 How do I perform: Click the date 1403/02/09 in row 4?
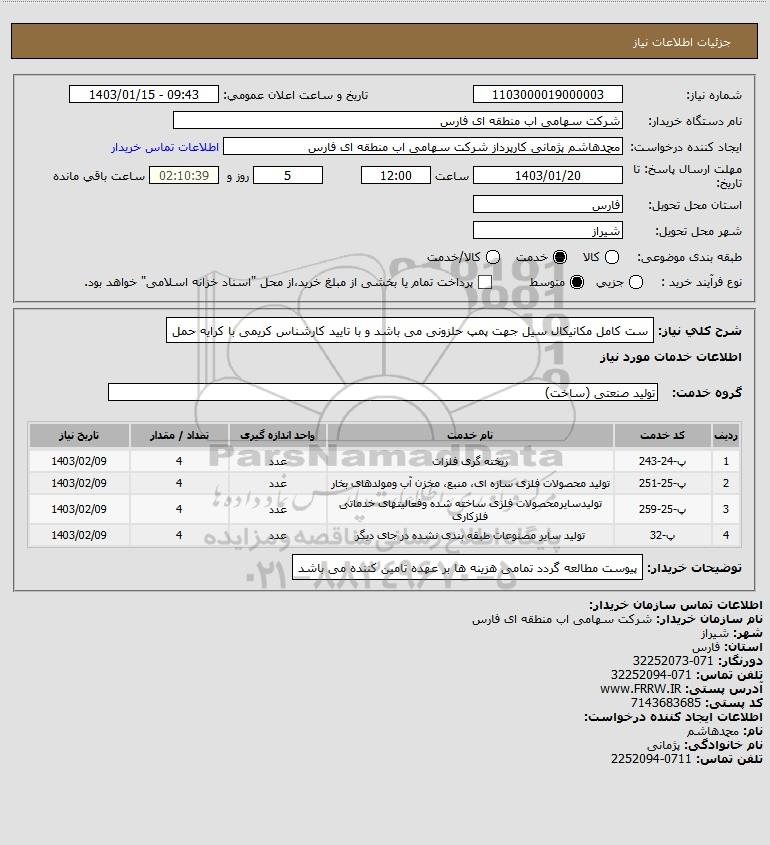(79, 535)
